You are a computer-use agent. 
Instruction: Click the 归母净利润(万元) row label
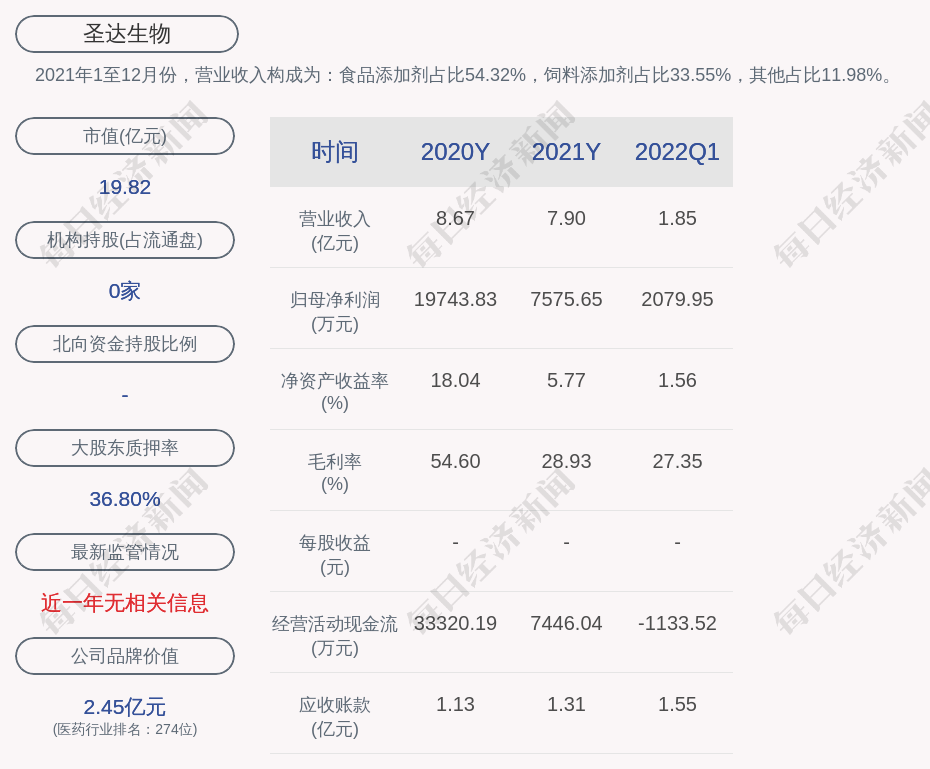pos(335,312)
